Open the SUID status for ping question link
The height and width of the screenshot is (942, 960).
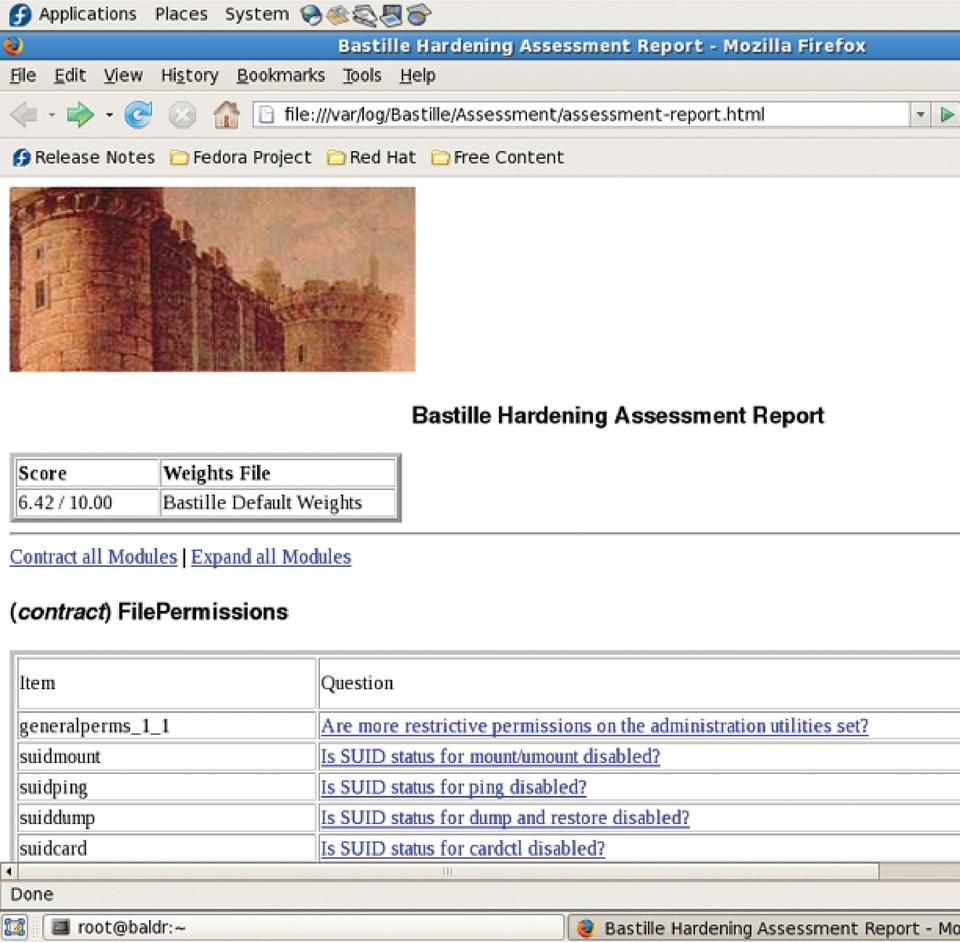[453, 787]
